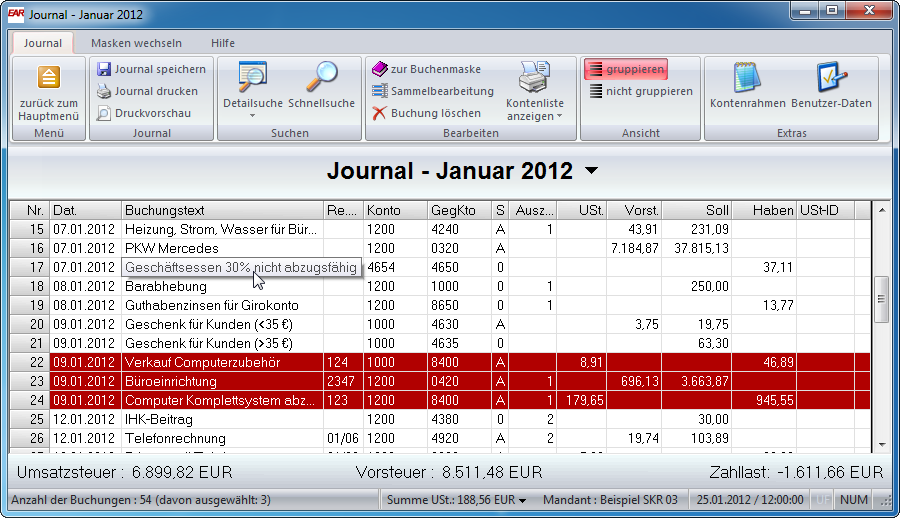Image resolution: width=900 pixels, height=518 pixels.
Task: Expand 'Summe USt.' status bar dropdown
Action: point(522,500)
